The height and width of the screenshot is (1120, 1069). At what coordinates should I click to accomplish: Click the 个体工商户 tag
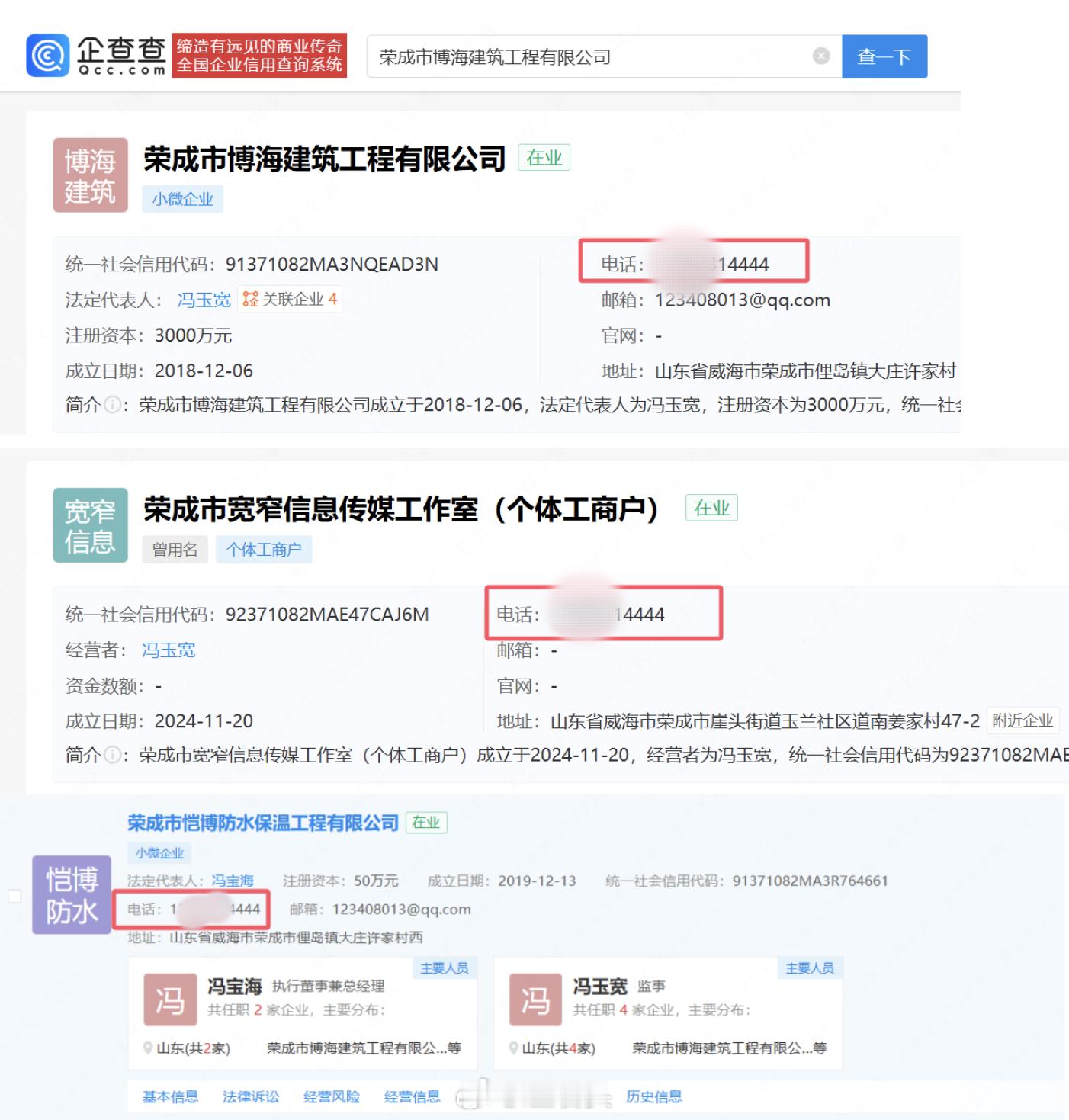pyautogui.click(x=264, y=549)
